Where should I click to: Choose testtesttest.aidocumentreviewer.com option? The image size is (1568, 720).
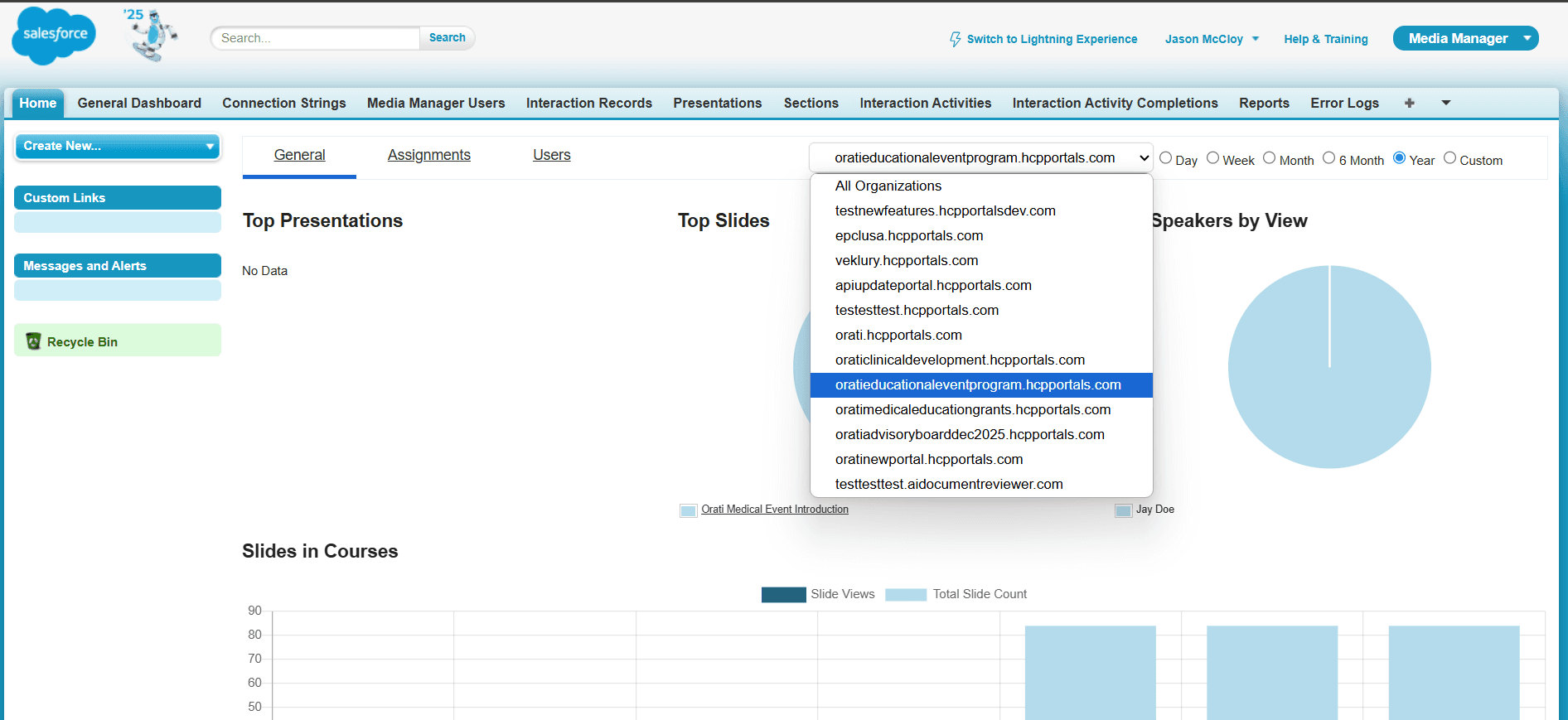(981, 484)
